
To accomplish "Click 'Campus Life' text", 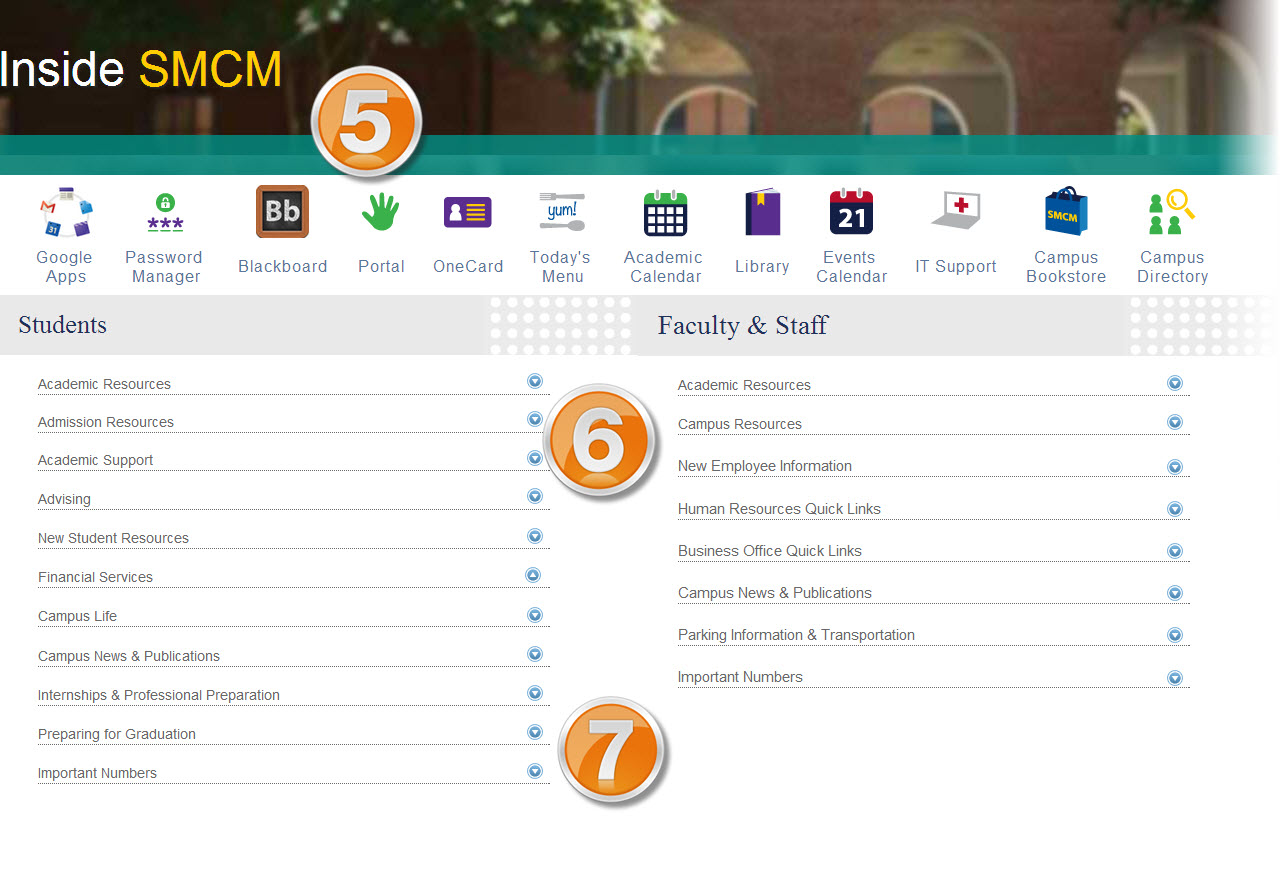I will pyautogui.click(x=77, y=616).
